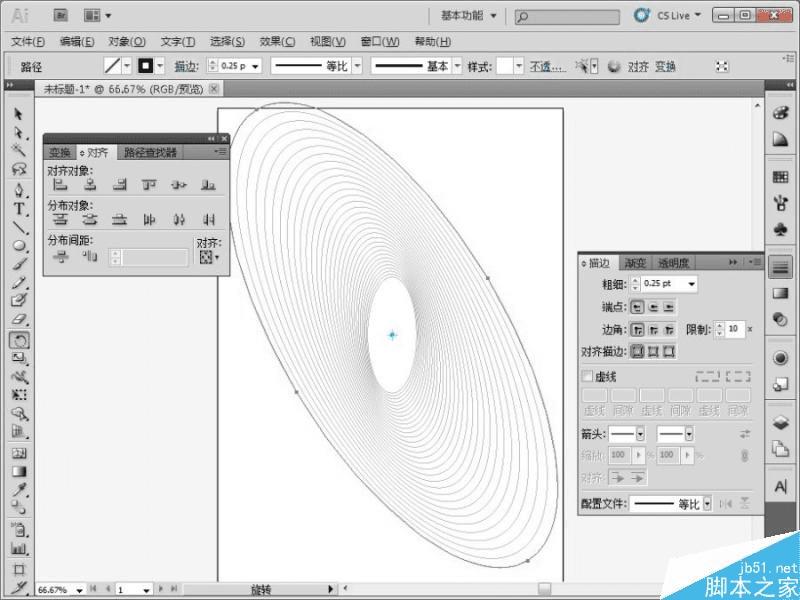The width and height of the screenshot is (800, 600).
Task: Select the Rotate tool in the toolbox
Action: [x=18, y=339]
